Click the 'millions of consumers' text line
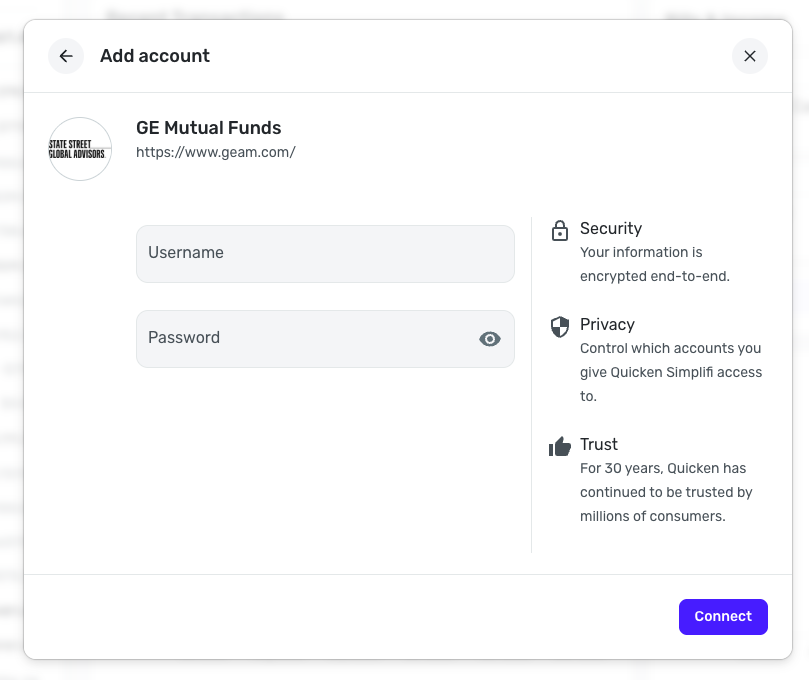The width and height of the screenshot is (809, 680). (652, 516)
